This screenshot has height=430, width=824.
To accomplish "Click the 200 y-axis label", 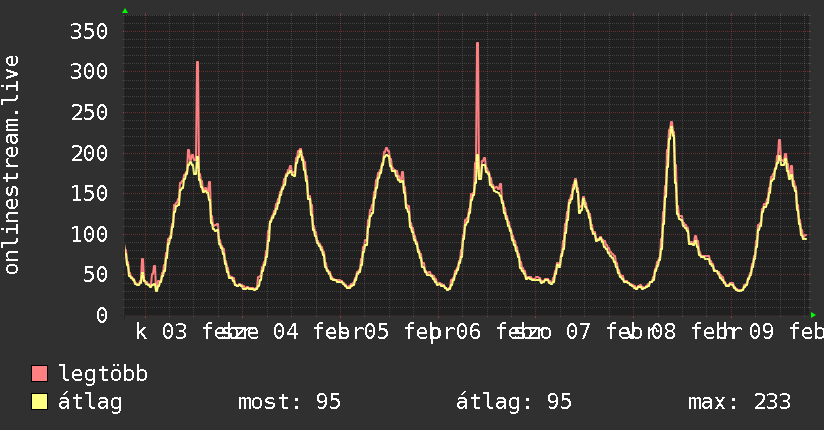I will [x=89, y=153].
